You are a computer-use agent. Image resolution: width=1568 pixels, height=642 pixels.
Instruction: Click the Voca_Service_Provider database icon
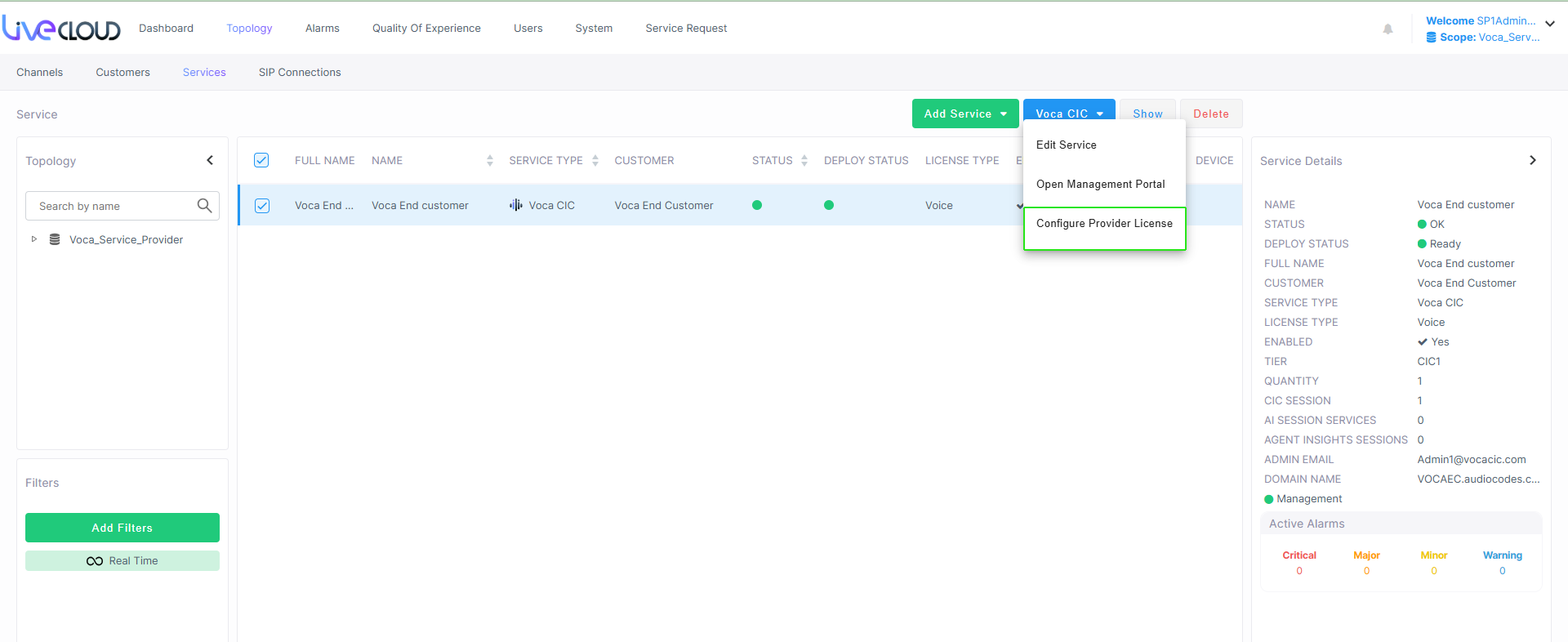click(x=55, y=239)
